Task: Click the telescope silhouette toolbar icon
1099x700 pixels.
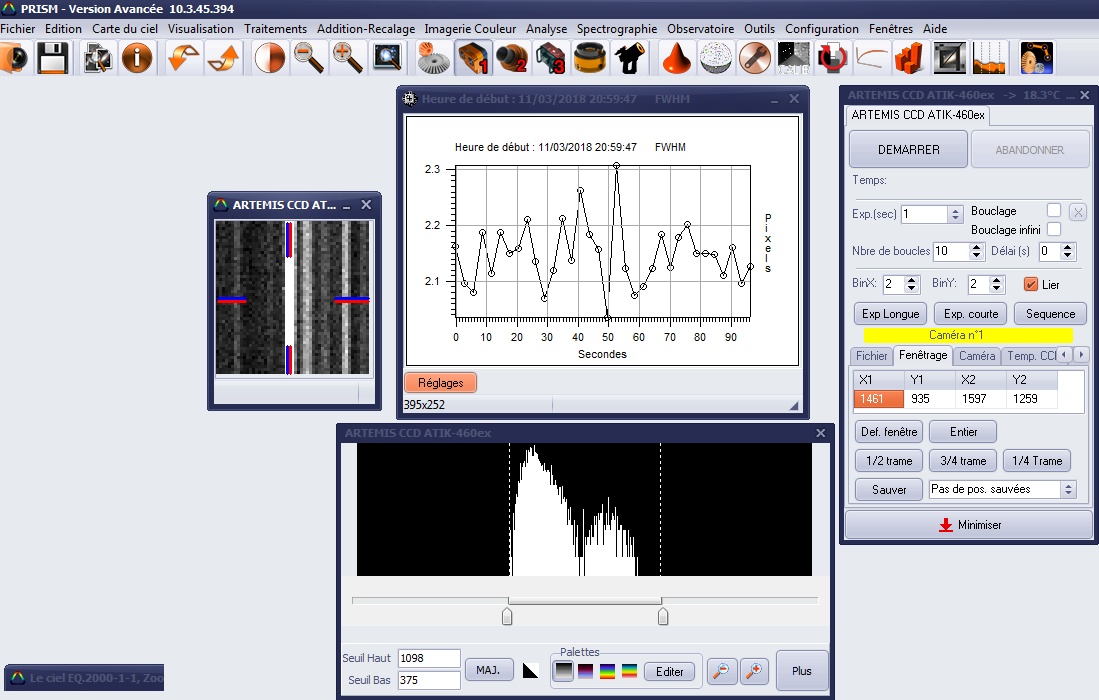Action: 629,59
